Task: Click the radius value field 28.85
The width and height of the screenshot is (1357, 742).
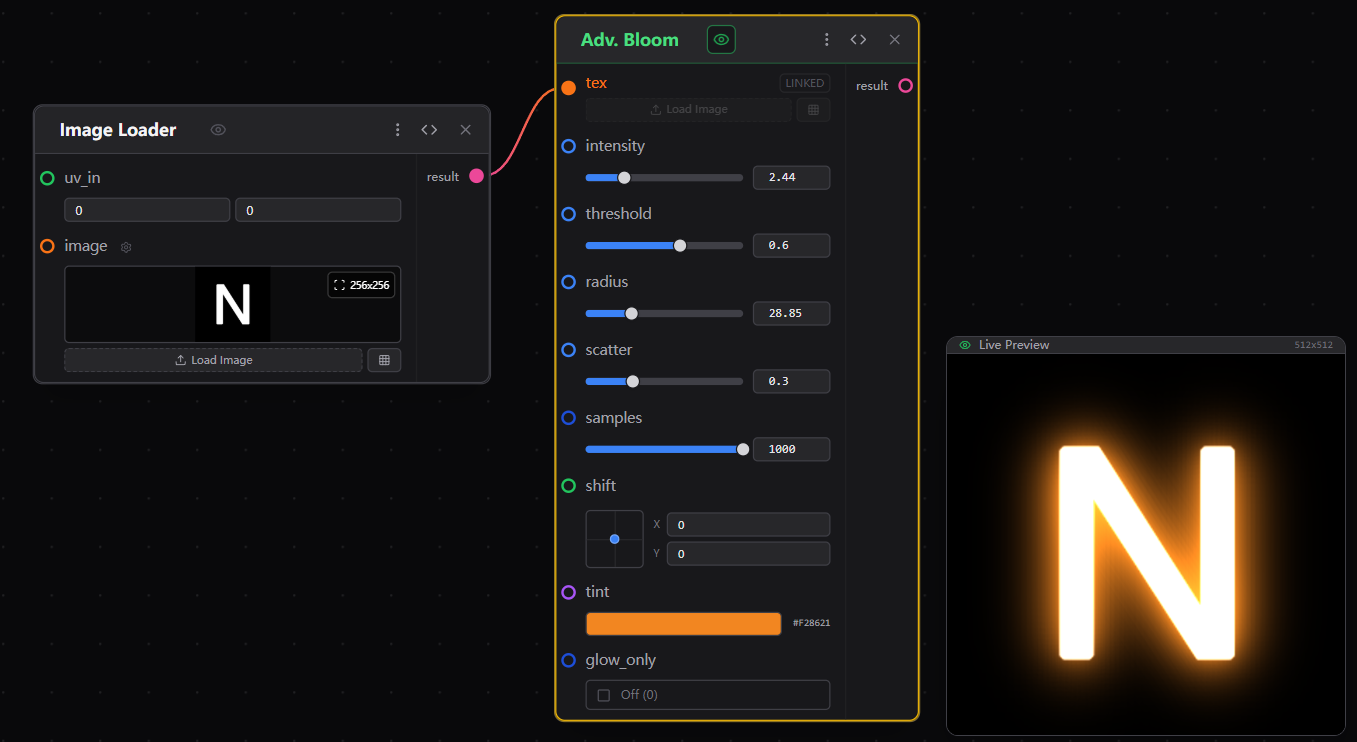Action: (791, 314)
